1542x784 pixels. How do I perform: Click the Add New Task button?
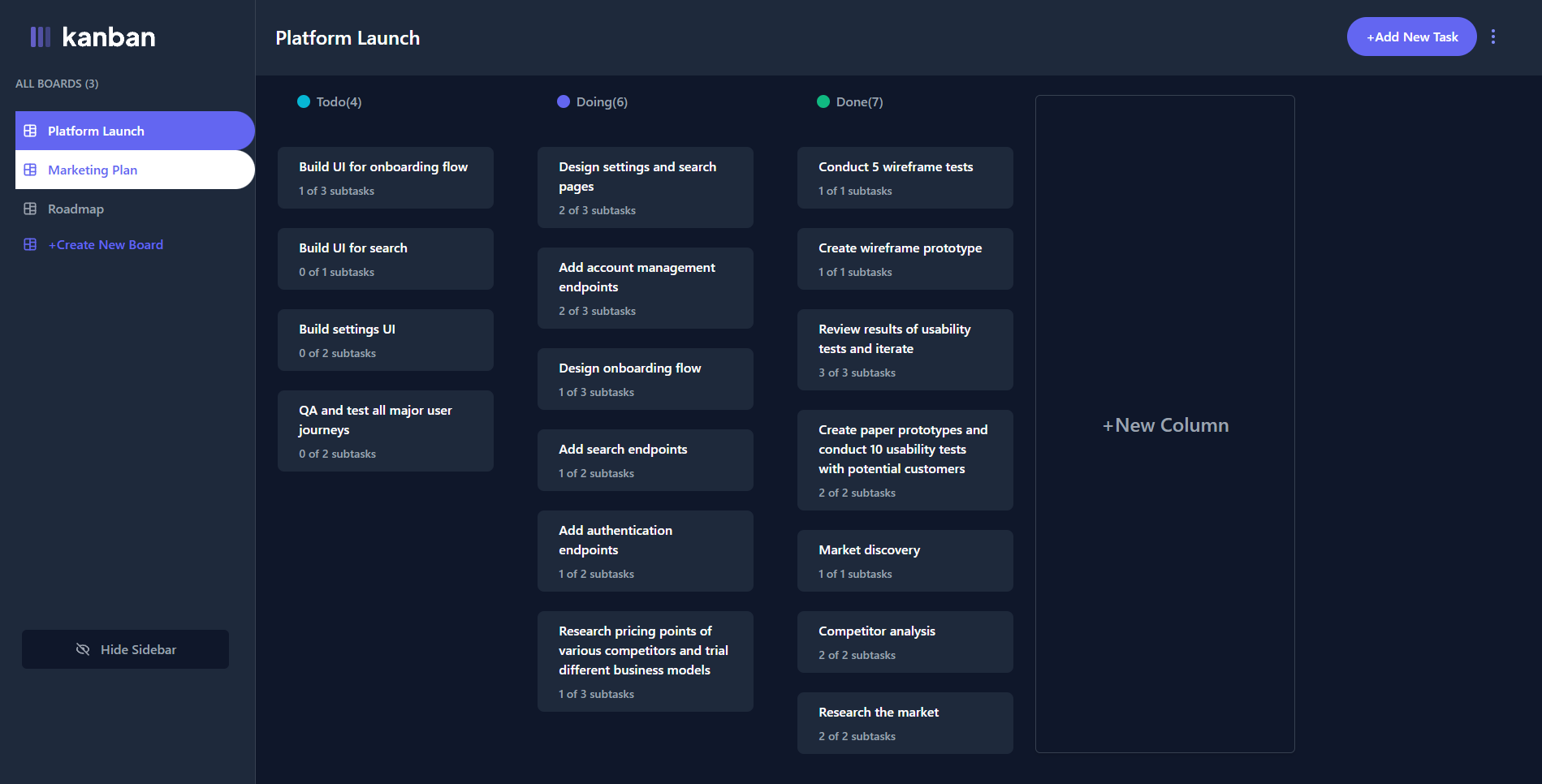click(1411, 37)
